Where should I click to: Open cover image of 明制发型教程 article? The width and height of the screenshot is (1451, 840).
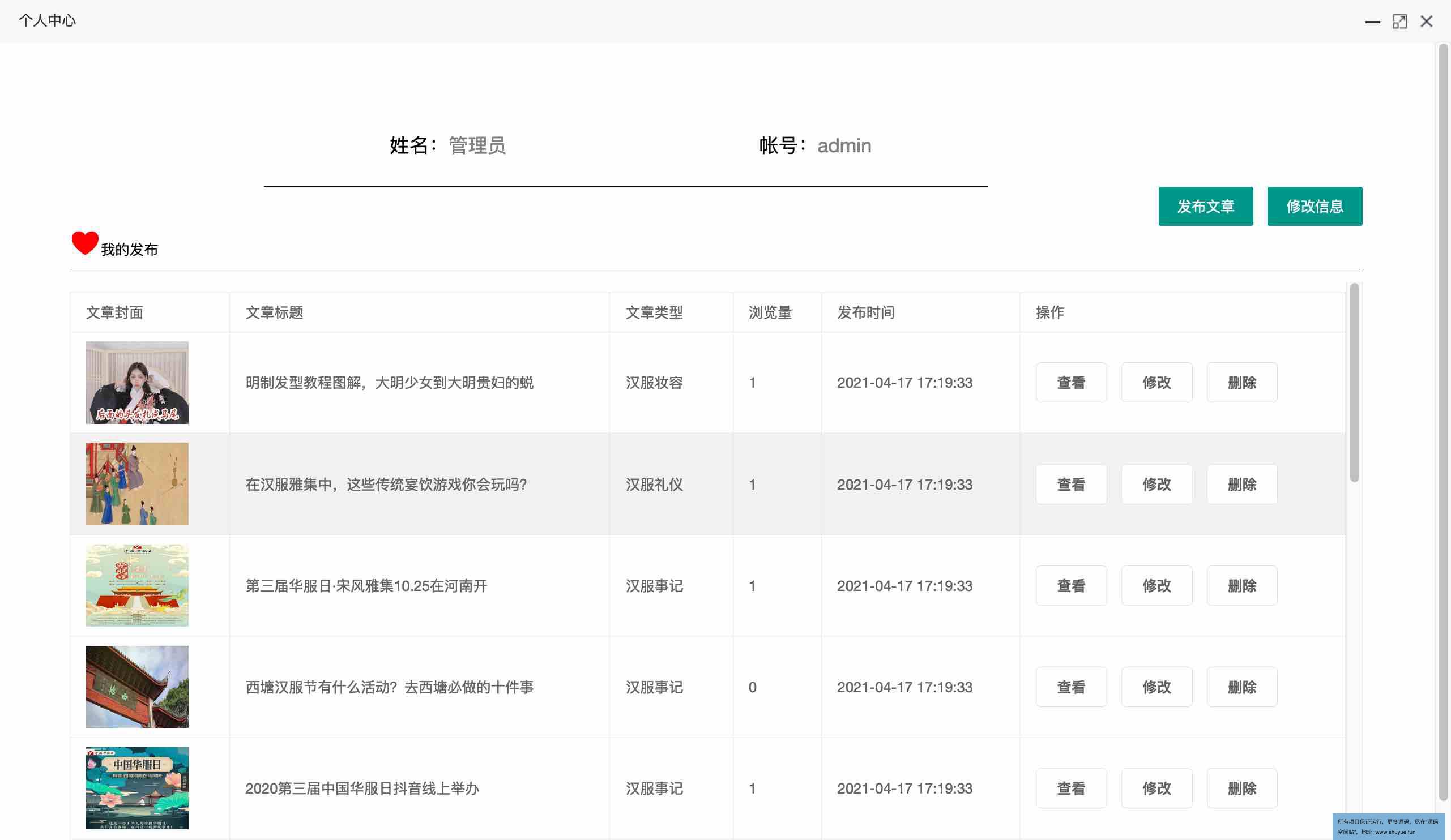tap(137, 383)
